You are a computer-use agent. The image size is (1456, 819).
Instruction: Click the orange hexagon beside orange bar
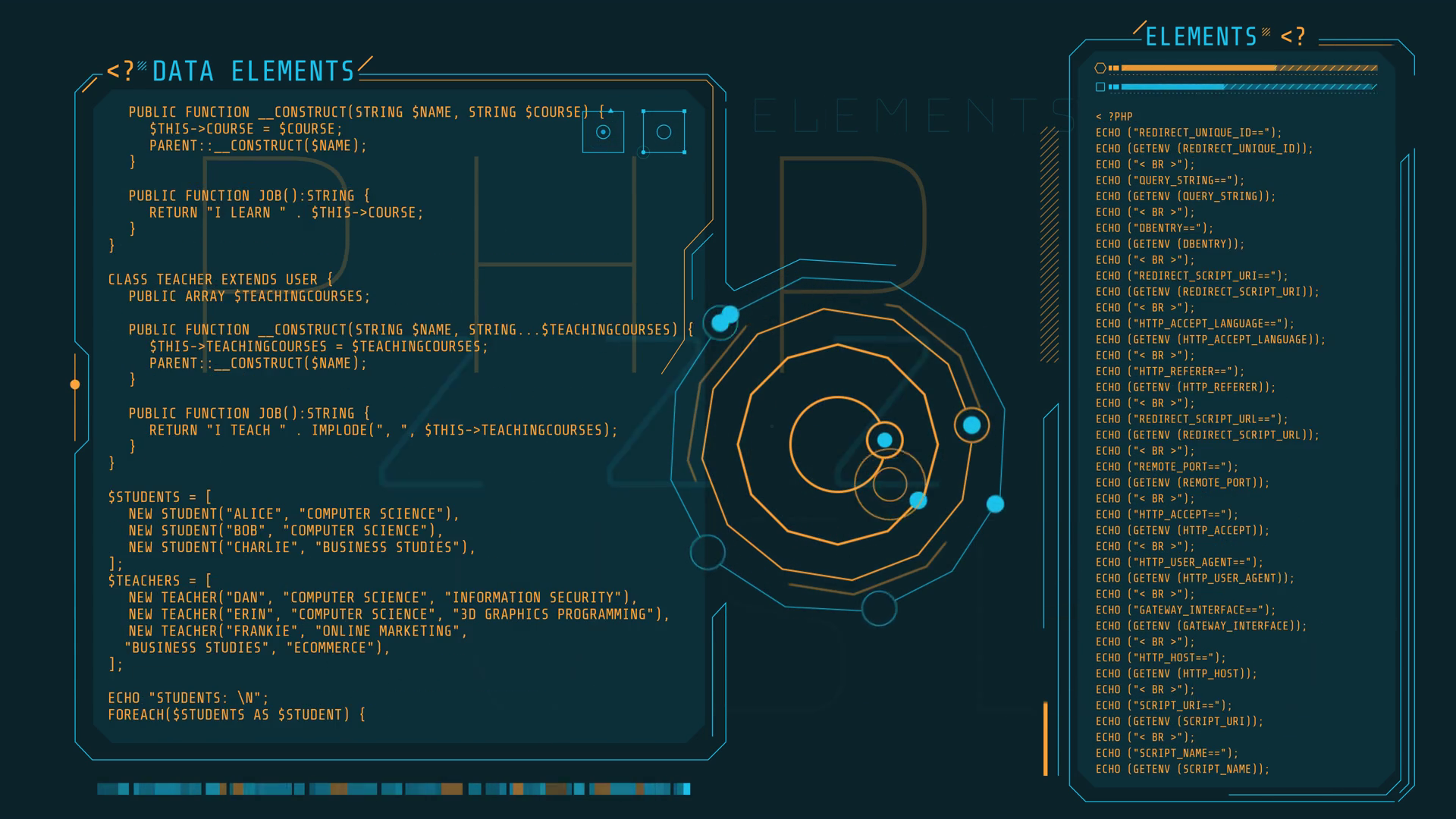click(1100, 68)
